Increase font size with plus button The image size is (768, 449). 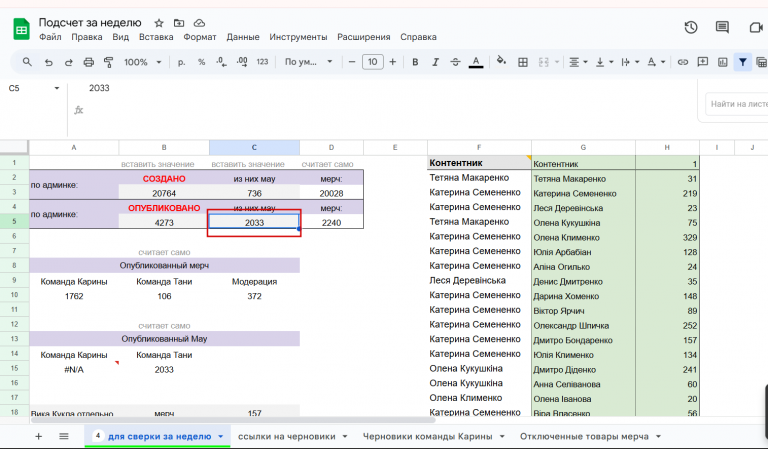coord(392,62)
